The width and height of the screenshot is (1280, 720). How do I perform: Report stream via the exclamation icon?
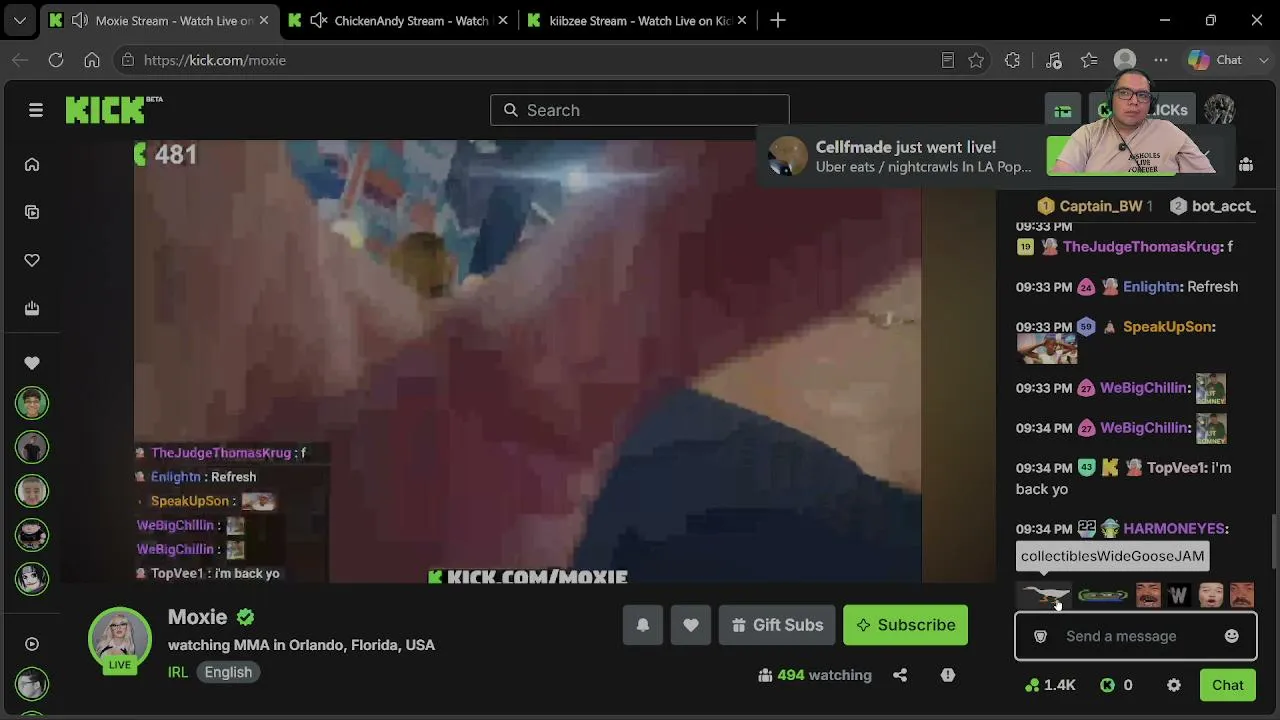tap(948, 675)
